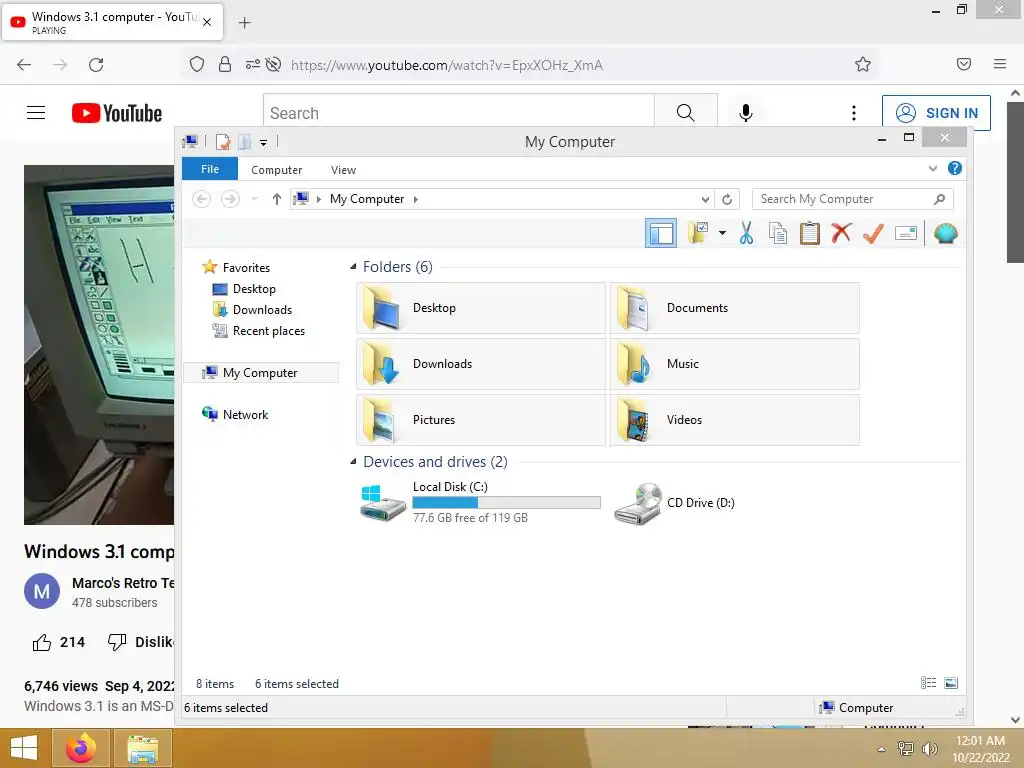The width and height of the screenshot is (1024, 768).
Task: Switch to details view icon in status bar
Action: pos(929,683)
